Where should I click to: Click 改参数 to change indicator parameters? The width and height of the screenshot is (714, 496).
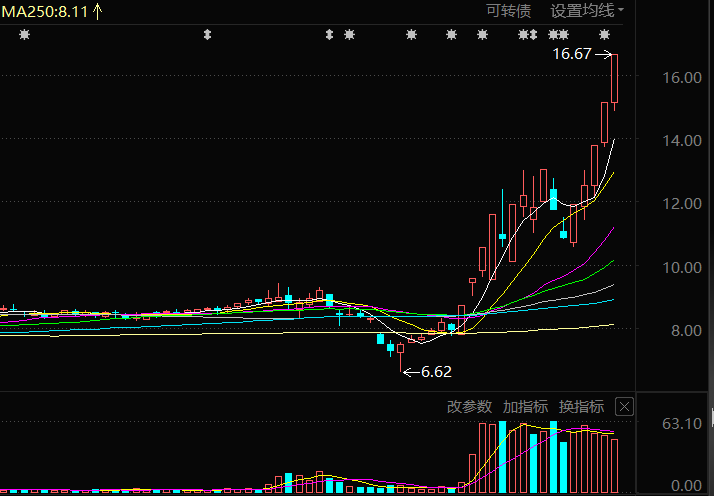[469, 406]
